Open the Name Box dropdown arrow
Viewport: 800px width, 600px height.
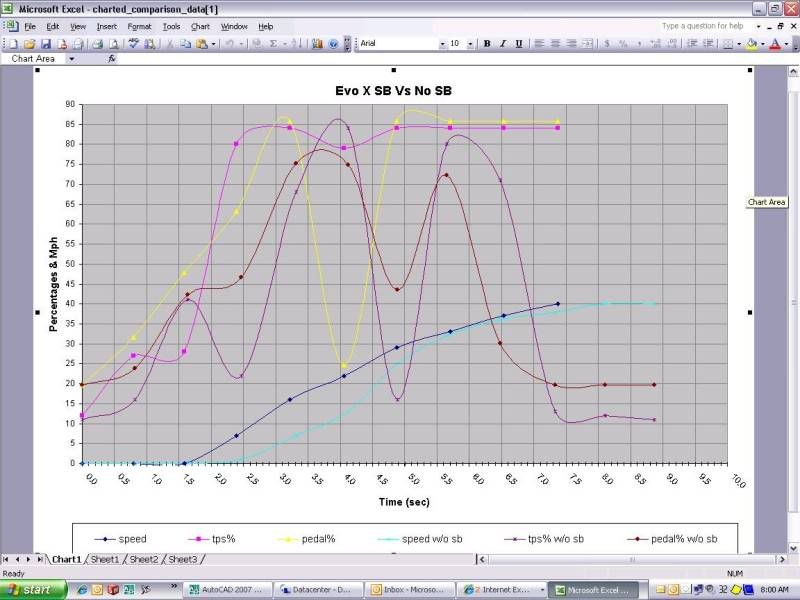(x=72, y=59)
